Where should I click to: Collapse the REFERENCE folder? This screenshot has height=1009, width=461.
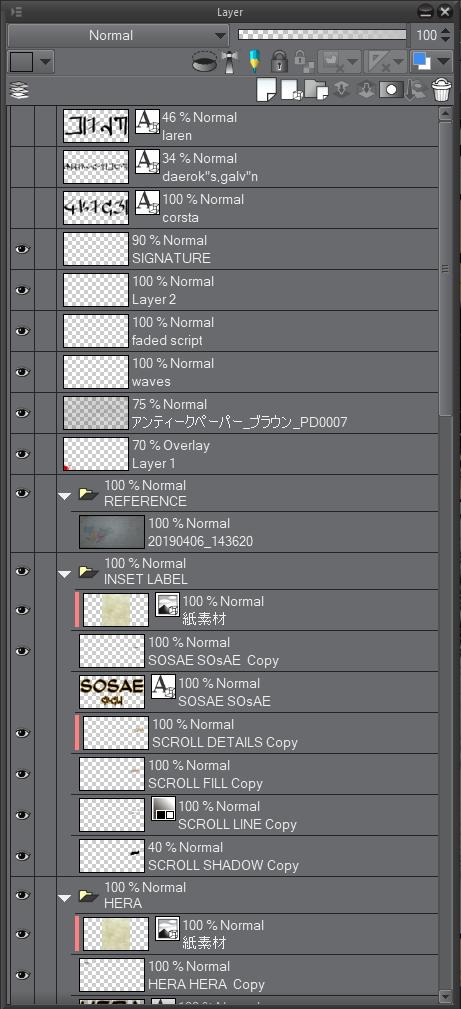click(64, 495)
